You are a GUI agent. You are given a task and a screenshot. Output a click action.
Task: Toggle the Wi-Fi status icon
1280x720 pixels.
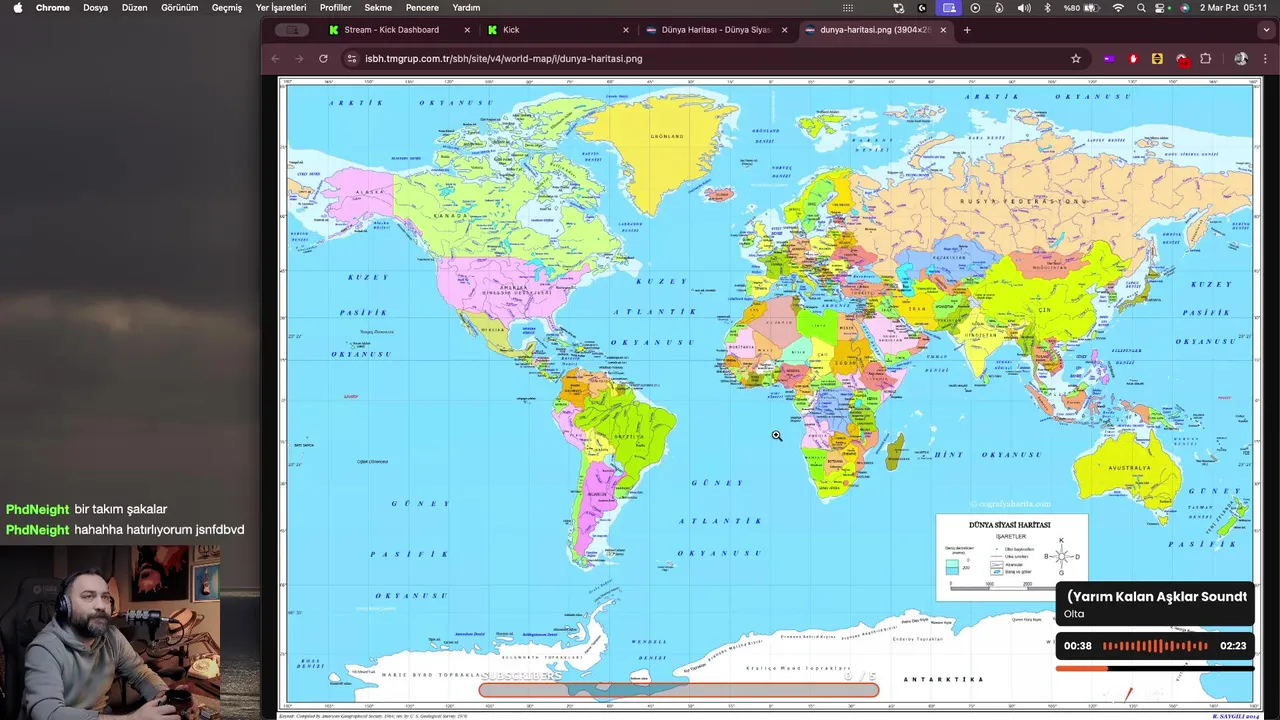click(x=1118, y=8)
